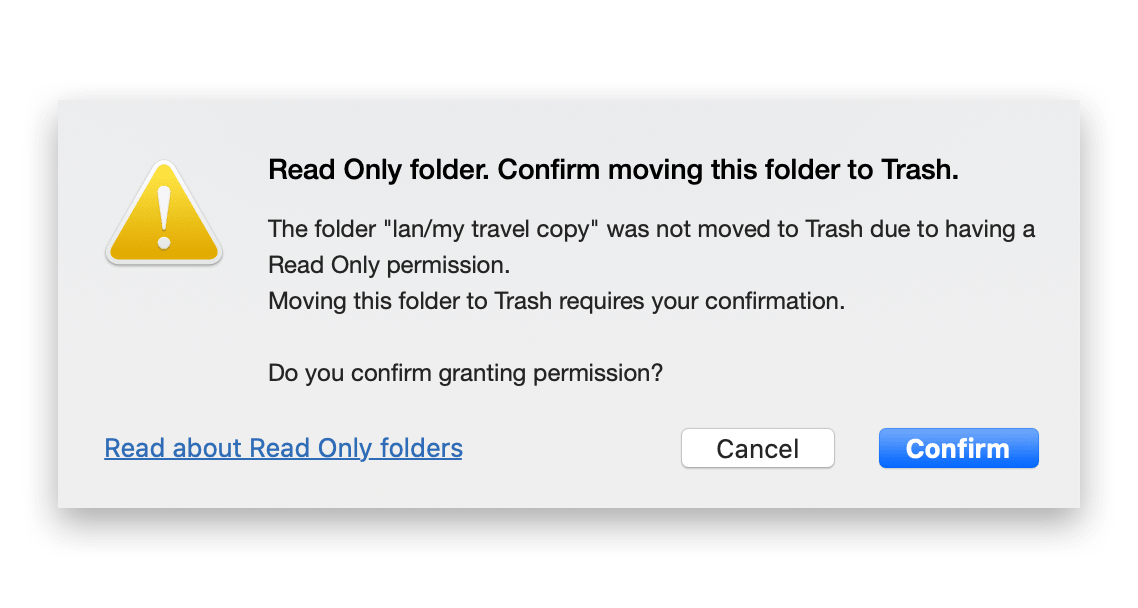The width and height of the screenshot is (1138, 608).
Task: Click the yellow warning triangle icon
Action: (164, 213)
